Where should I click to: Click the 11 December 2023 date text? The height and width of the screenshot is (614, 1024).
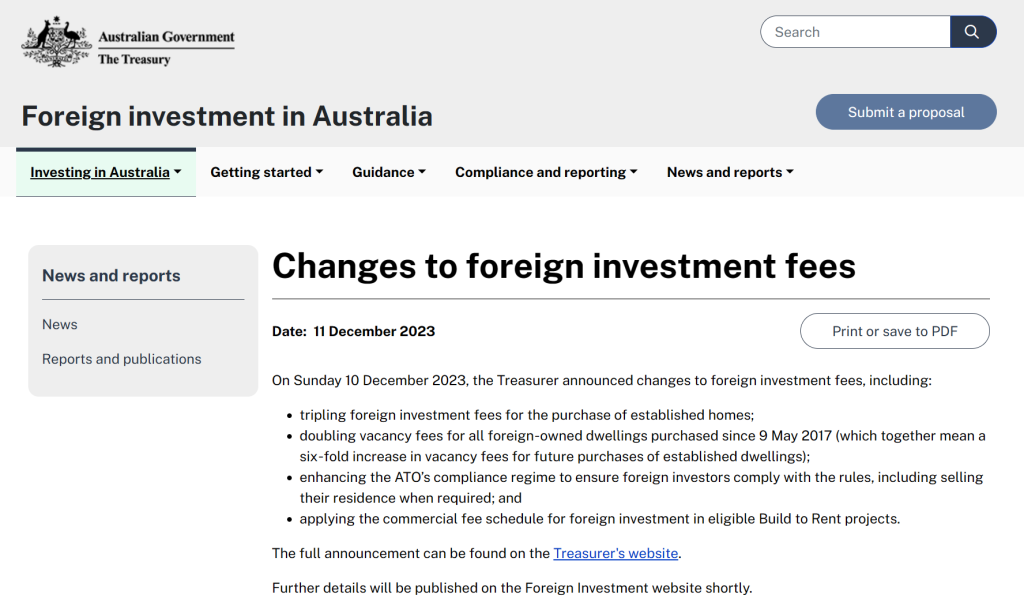pos(374,331)
